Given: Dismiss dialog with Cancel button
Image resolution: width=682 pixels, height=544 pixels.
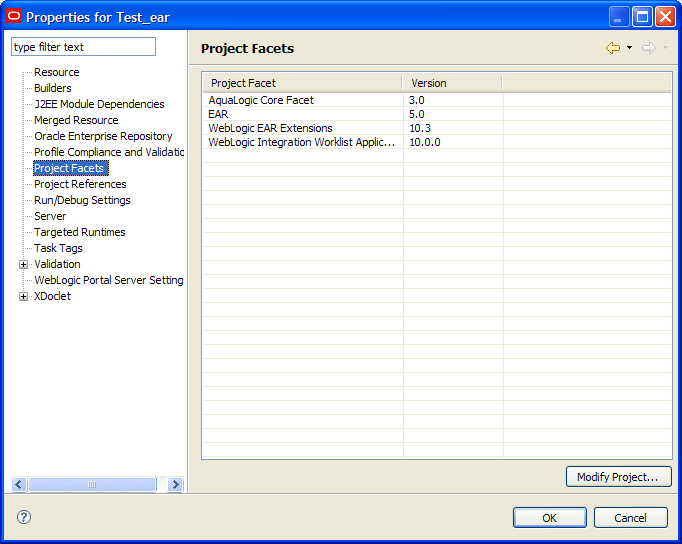Looking at the screenshot, I should 630,518.
